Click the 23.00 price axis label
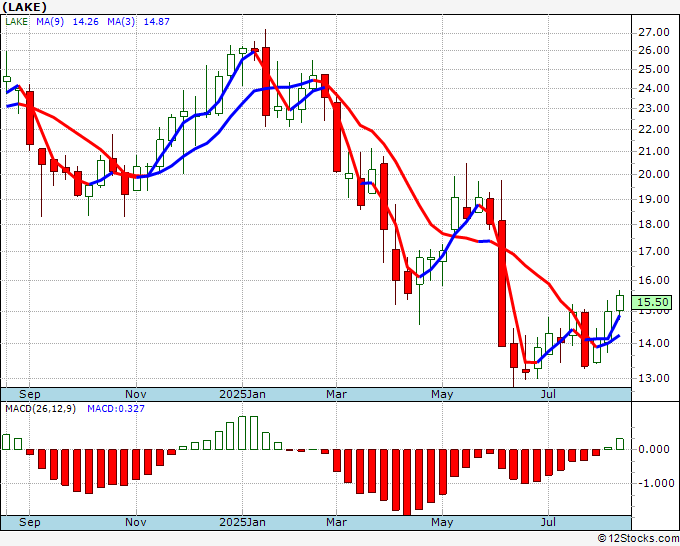 point(654,108)
